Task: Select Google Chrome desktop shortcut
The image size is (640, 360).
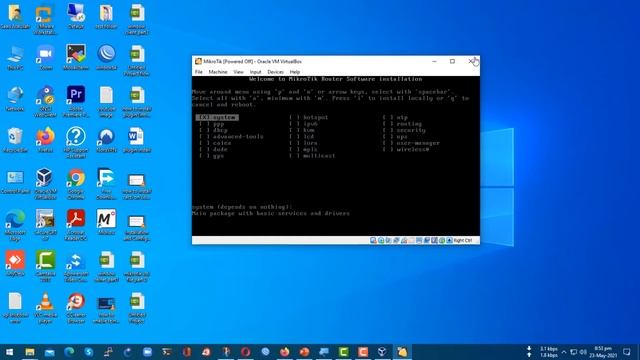Action: (x=76, y=183)
